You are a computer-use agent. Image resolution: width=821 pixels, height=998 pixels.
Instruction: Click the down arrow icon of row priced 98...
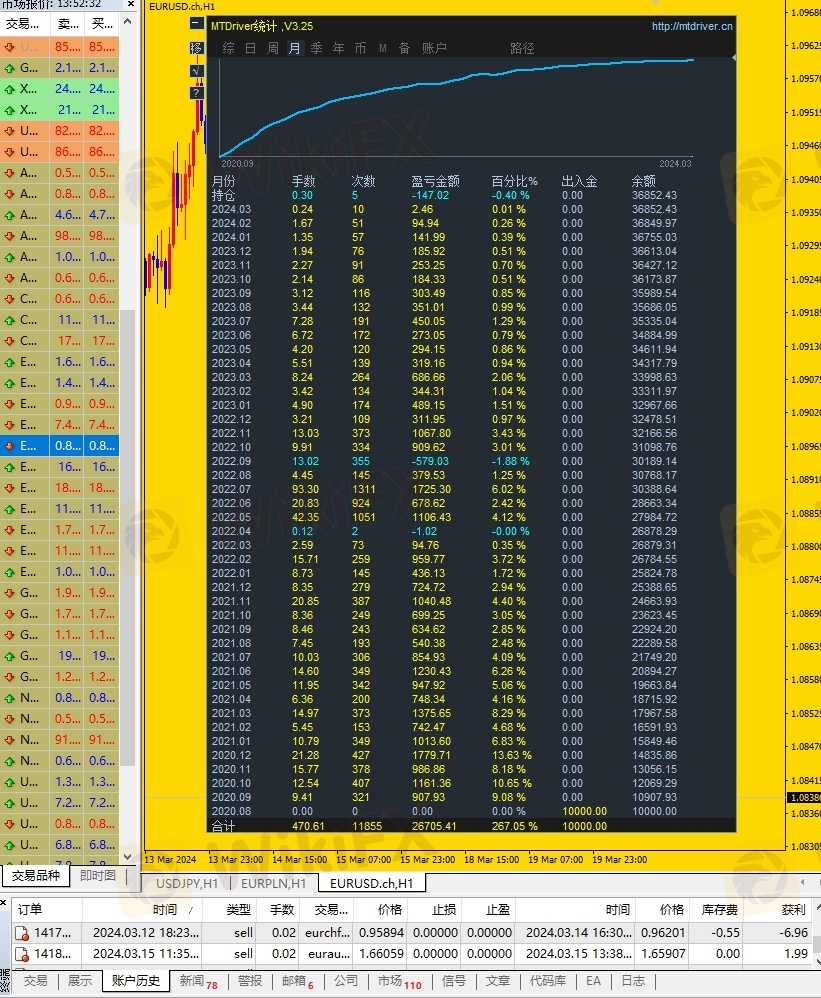(x=10, y=236)
